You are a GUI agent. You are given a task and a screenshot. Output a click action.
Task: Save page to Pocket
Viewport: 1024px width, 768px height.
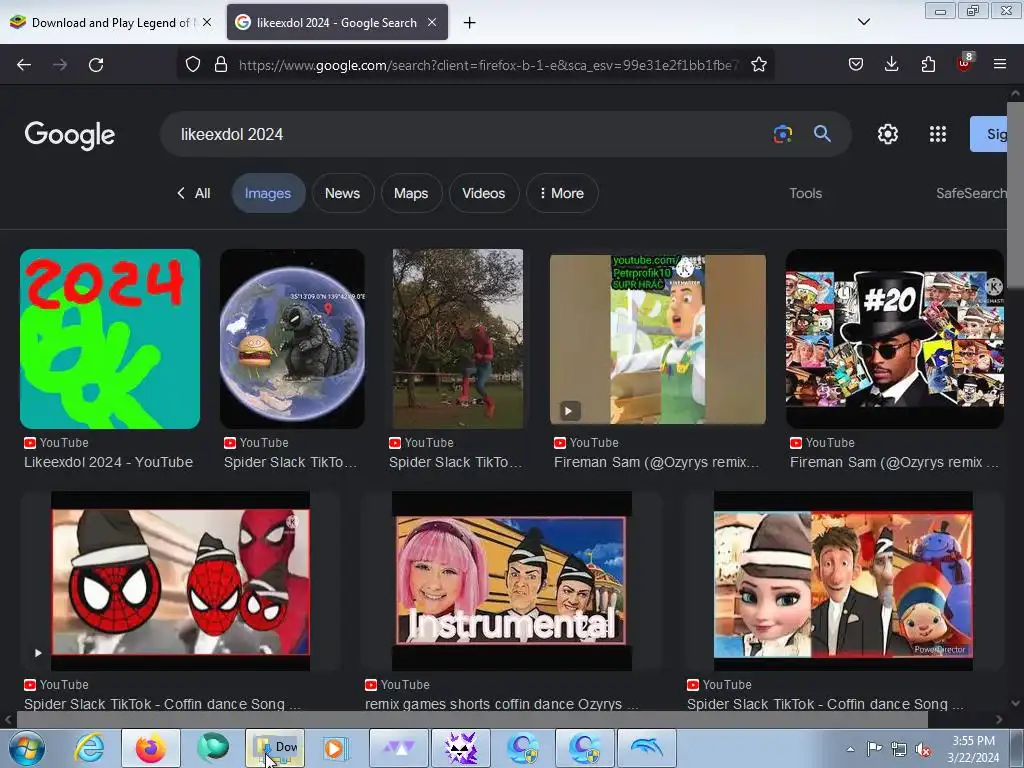856,64
